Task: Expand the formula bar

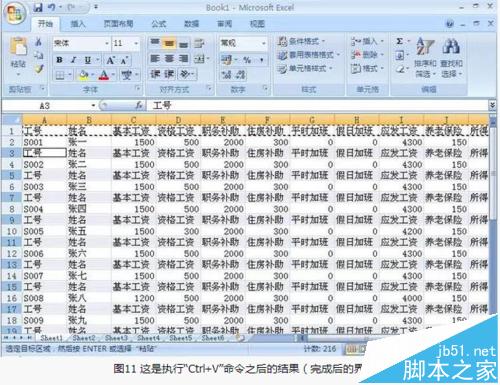Action: coord(492,106)
